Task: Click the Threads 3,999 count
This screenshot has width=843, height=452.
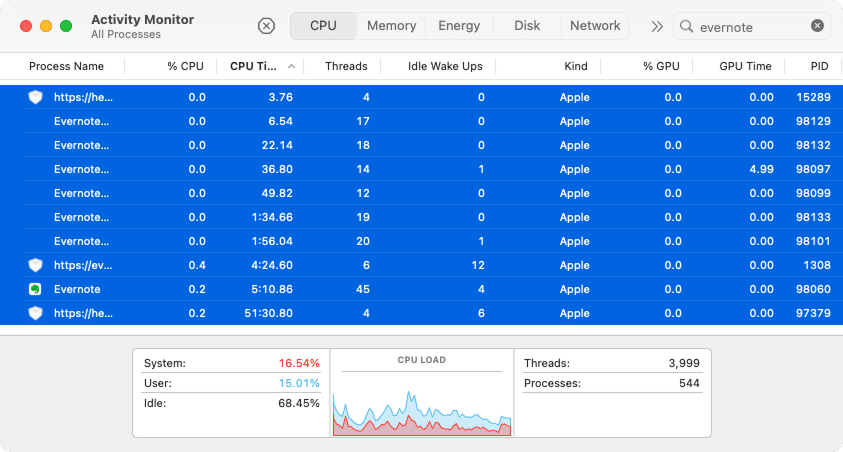Action: pos(684,363)
